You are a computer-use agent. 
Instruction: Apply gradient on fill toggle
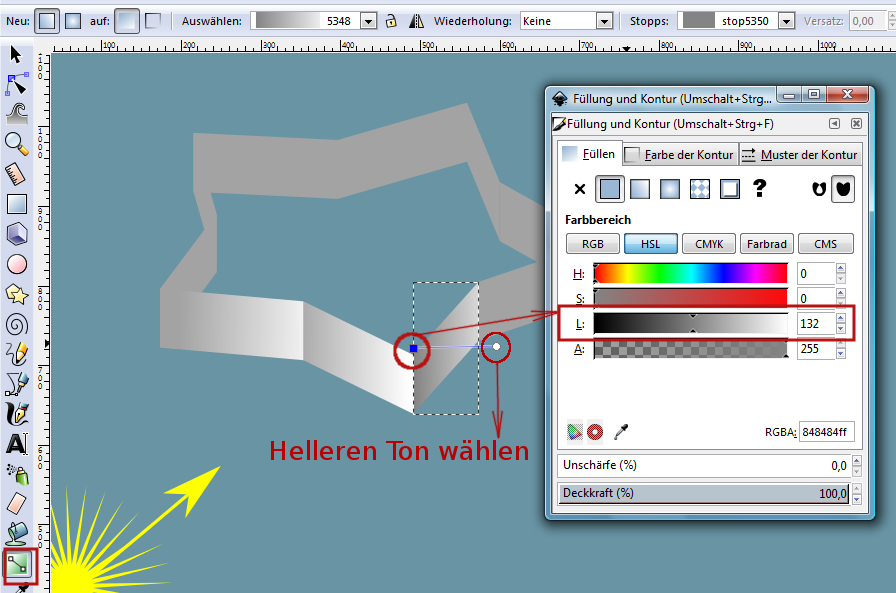pyautogui.click(x=126, y=21)
